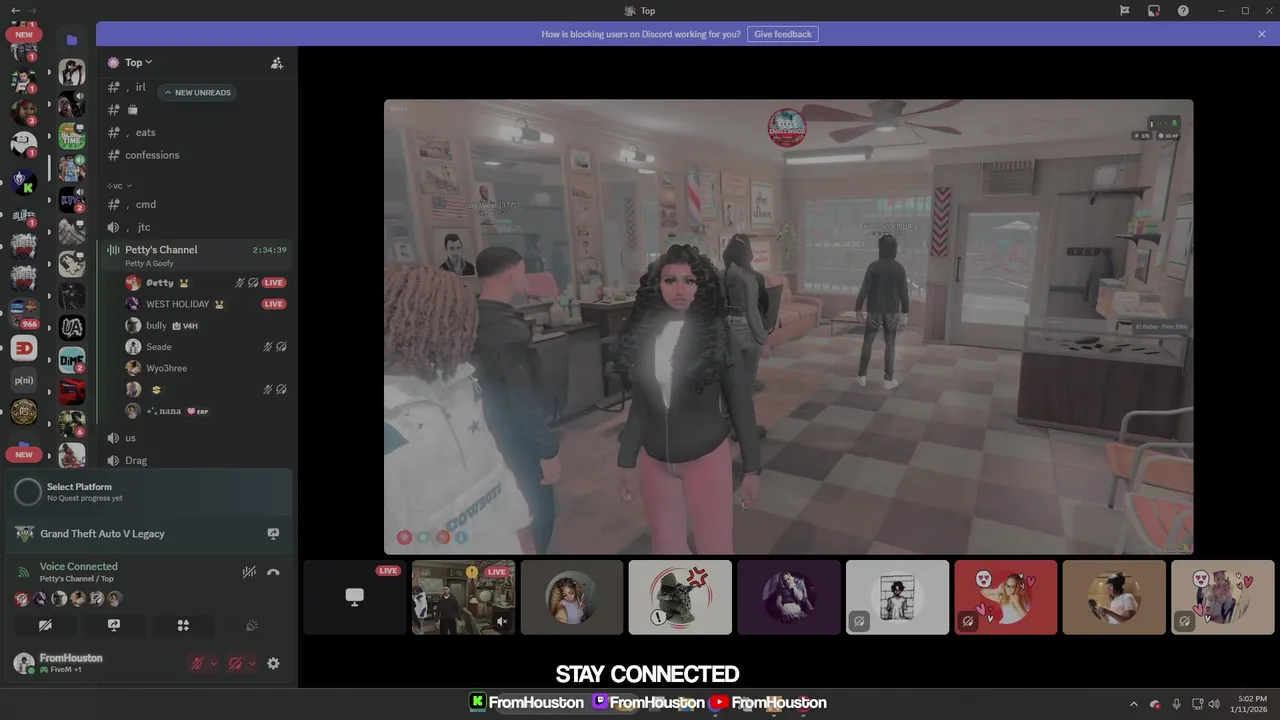Click the tray microphone icon
The height and width of the screenshot is (720, 1280).
(x=1177, y=704)
